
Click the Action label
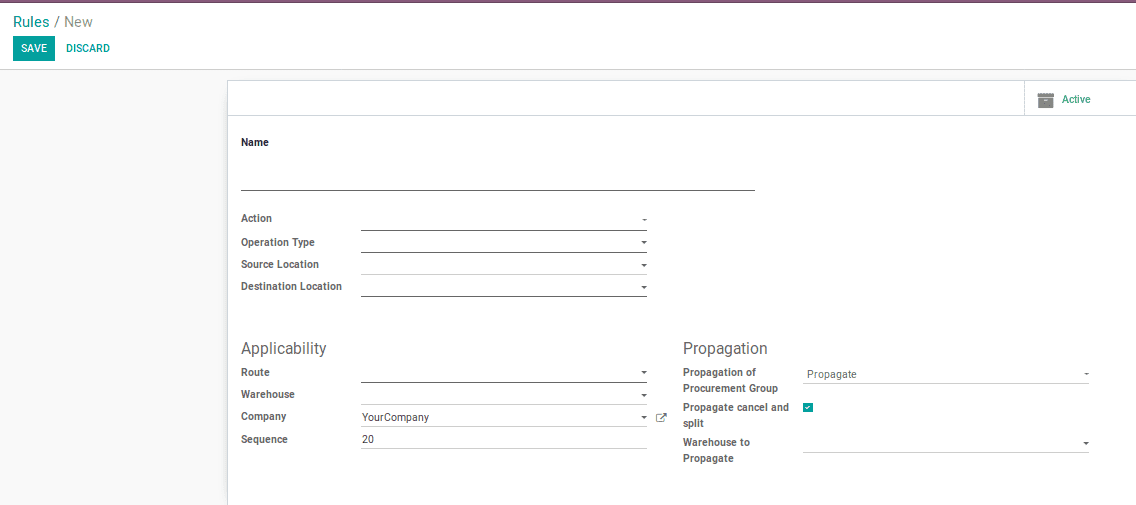click(x=256, y=218)
